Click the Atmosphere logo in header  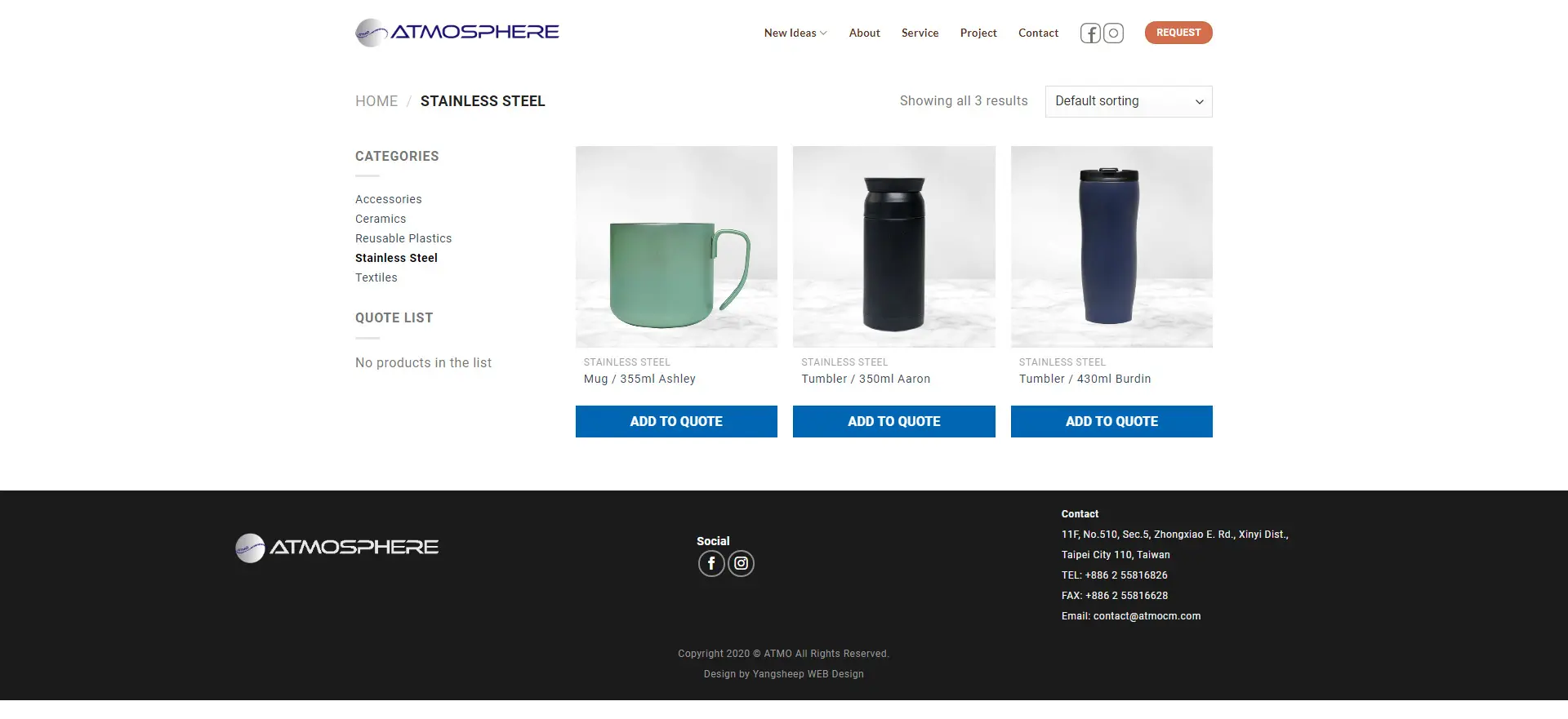457,33
